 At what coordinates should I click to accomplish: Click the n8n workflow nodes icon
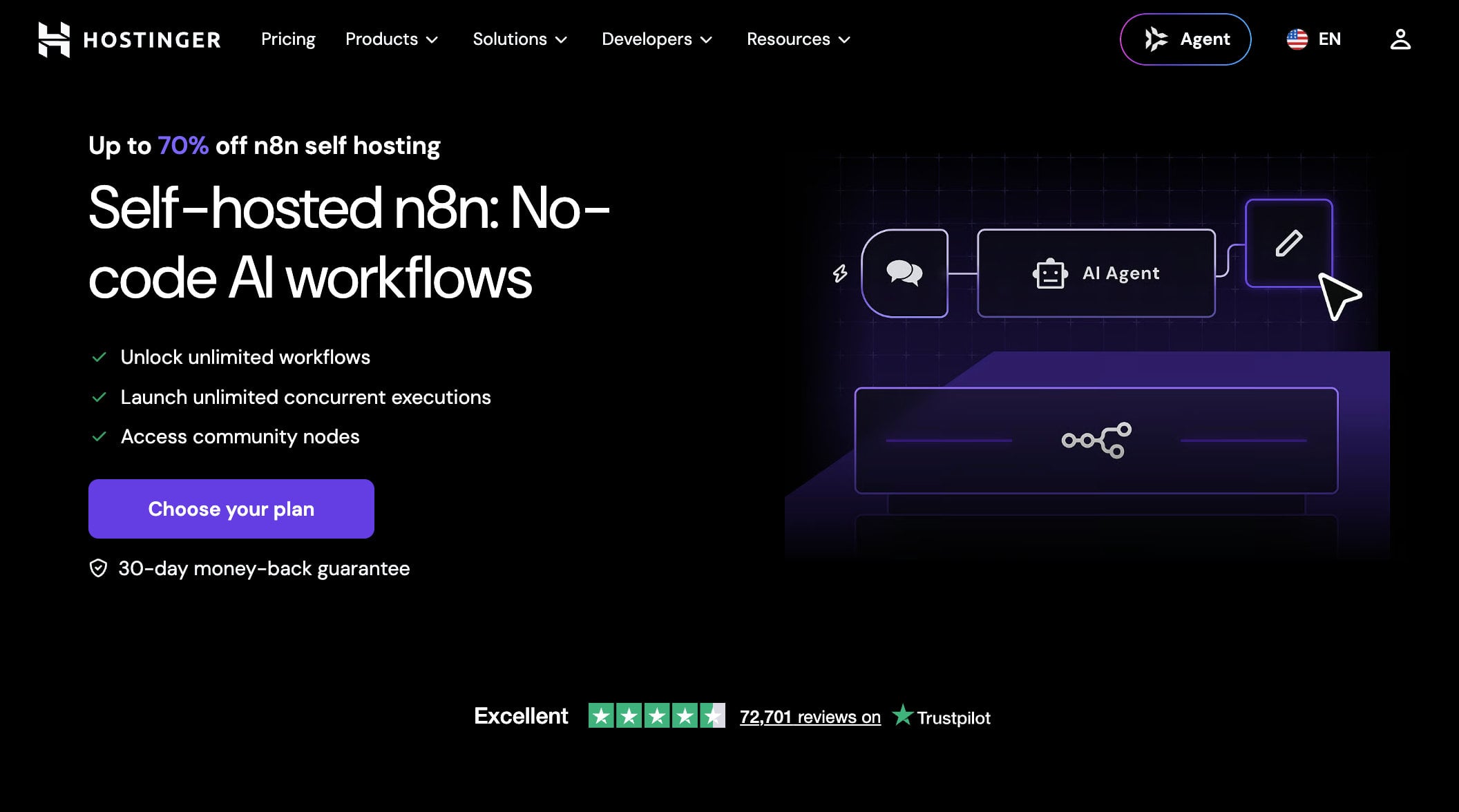[1096, 441]
